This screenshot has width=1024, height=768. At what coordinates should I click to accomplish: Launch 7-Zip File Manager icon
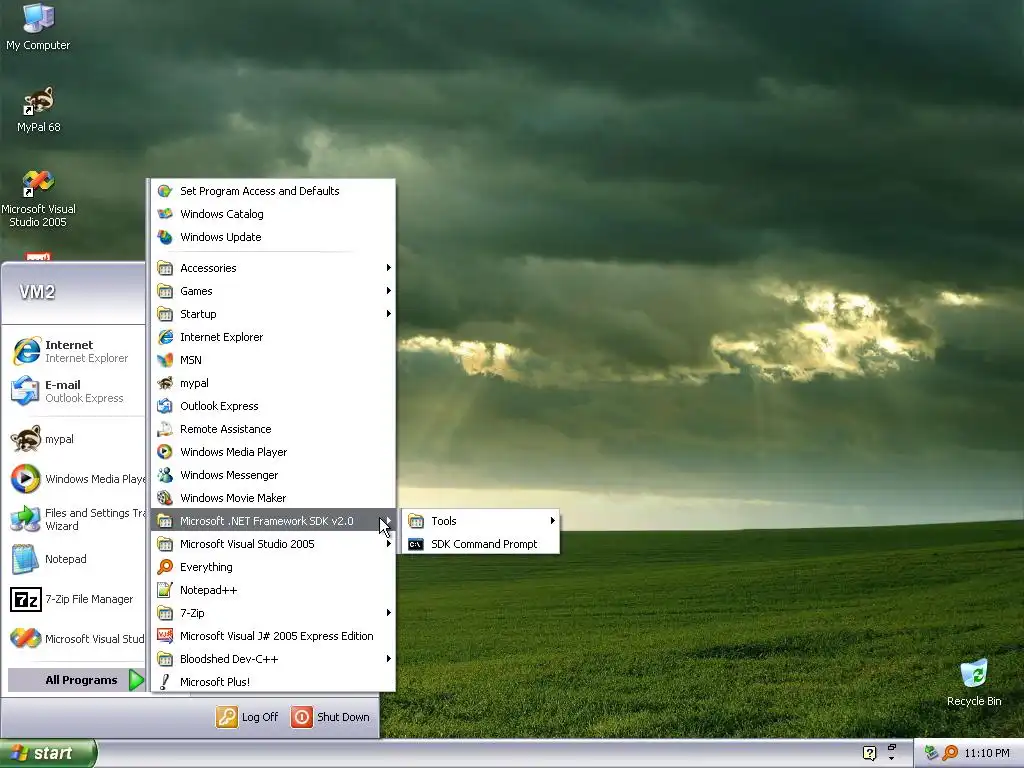tap(25, 599)
